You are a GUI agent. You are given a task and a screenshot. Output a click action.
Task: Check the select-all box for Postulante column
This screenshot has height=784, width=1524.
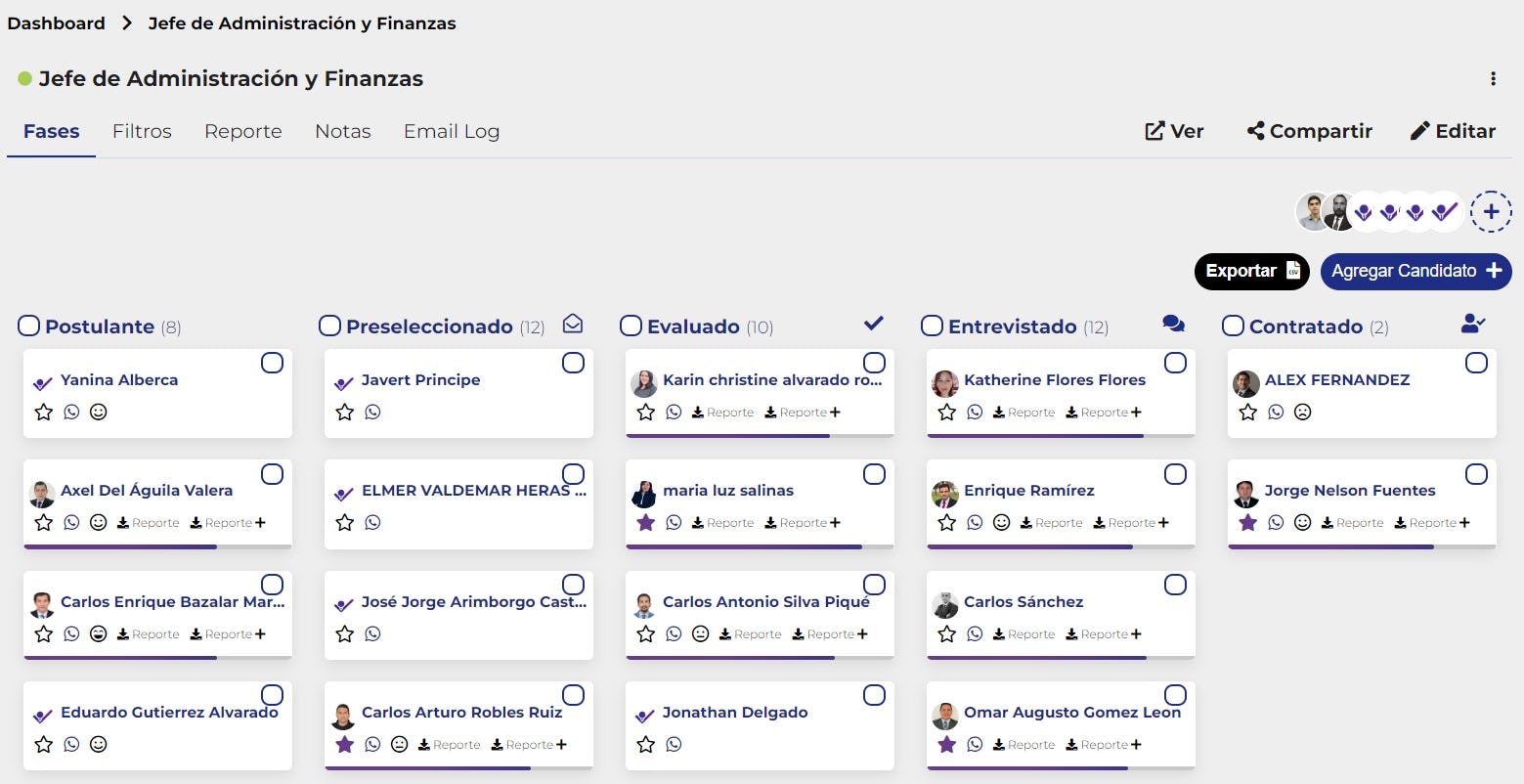click(x=28, y=325)
